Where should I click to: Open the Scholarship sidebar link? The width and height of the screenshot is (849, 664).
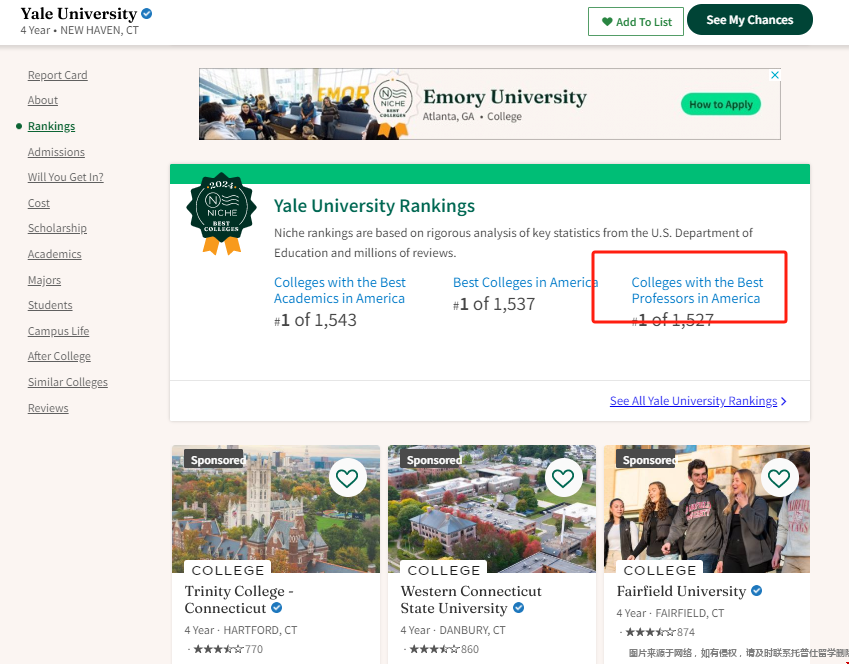pos(57,228)
